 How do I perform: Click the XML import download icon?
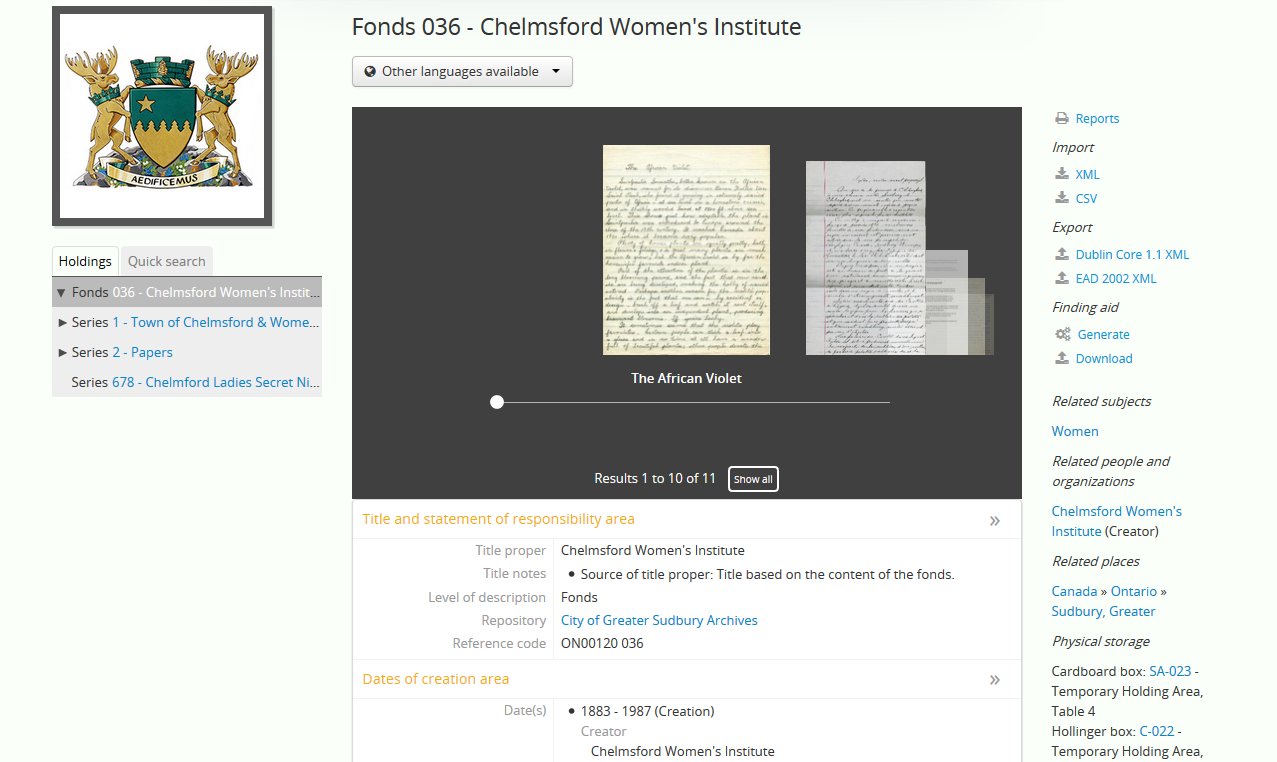point(1062,175)
